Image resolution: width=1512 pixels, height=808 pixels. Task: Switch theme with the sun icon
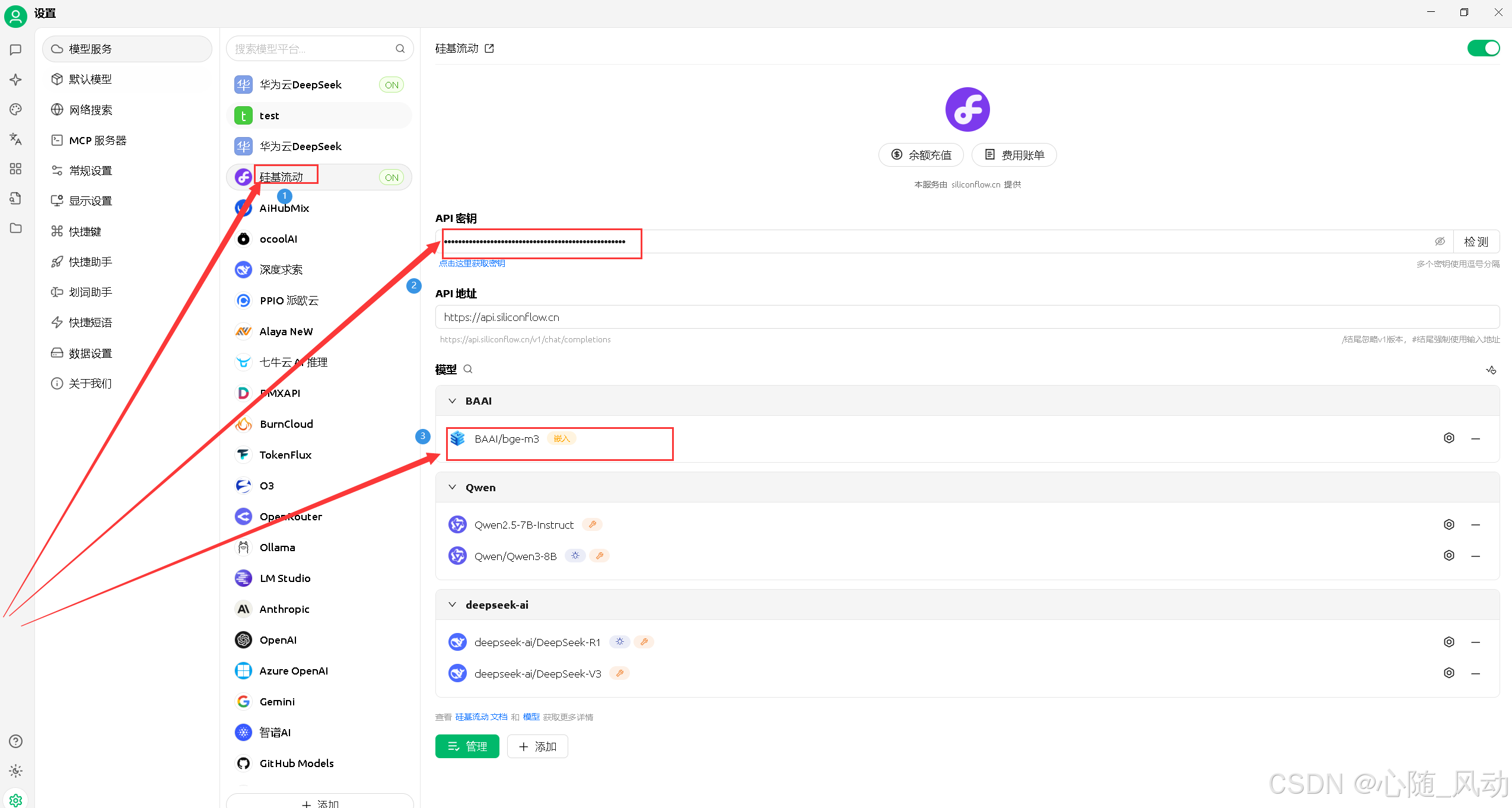(16, 771)
